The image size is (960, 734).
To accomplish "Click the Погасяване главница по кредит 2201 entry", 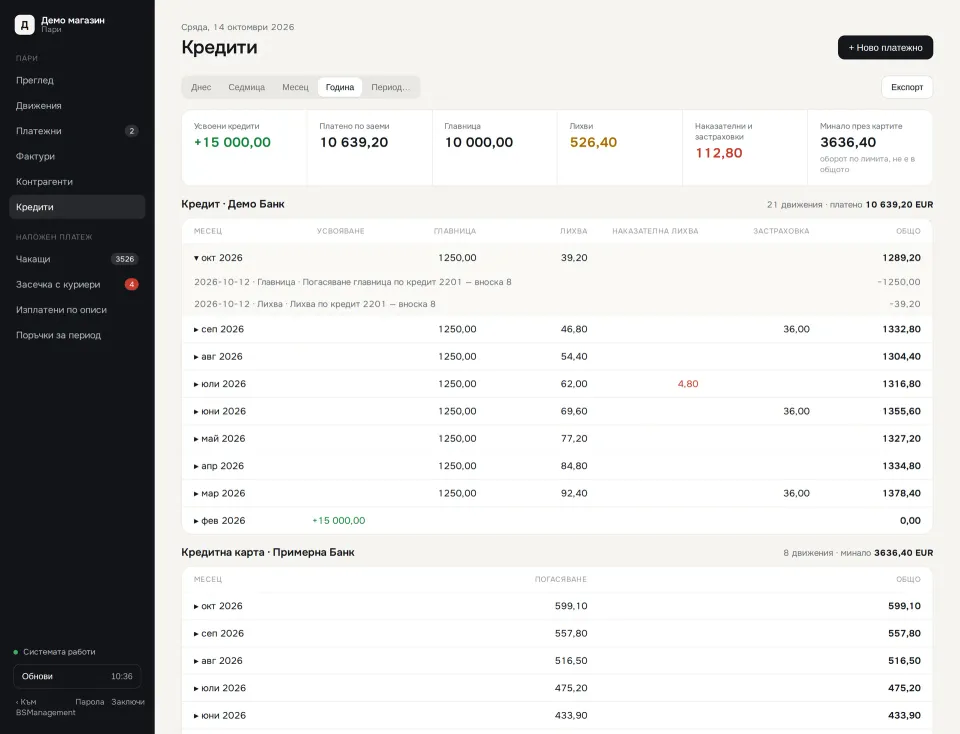I will [x=557, y=282].
